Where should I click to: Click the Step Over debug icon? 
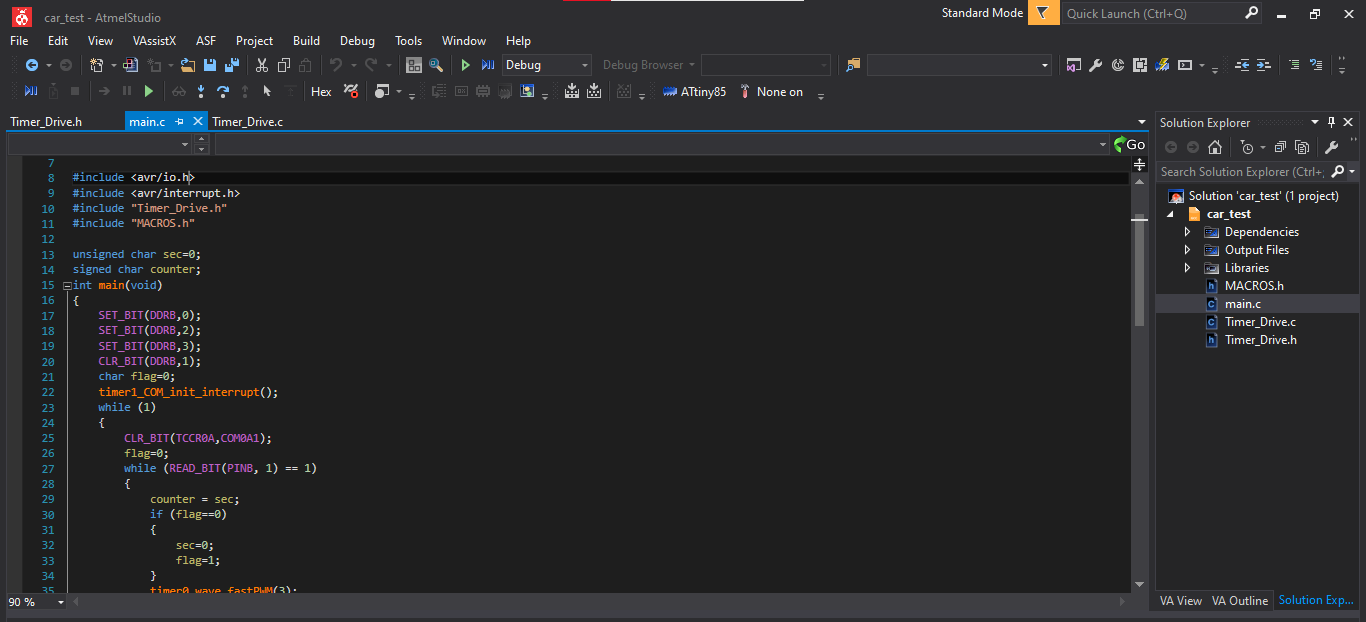(x=222, y=91)
